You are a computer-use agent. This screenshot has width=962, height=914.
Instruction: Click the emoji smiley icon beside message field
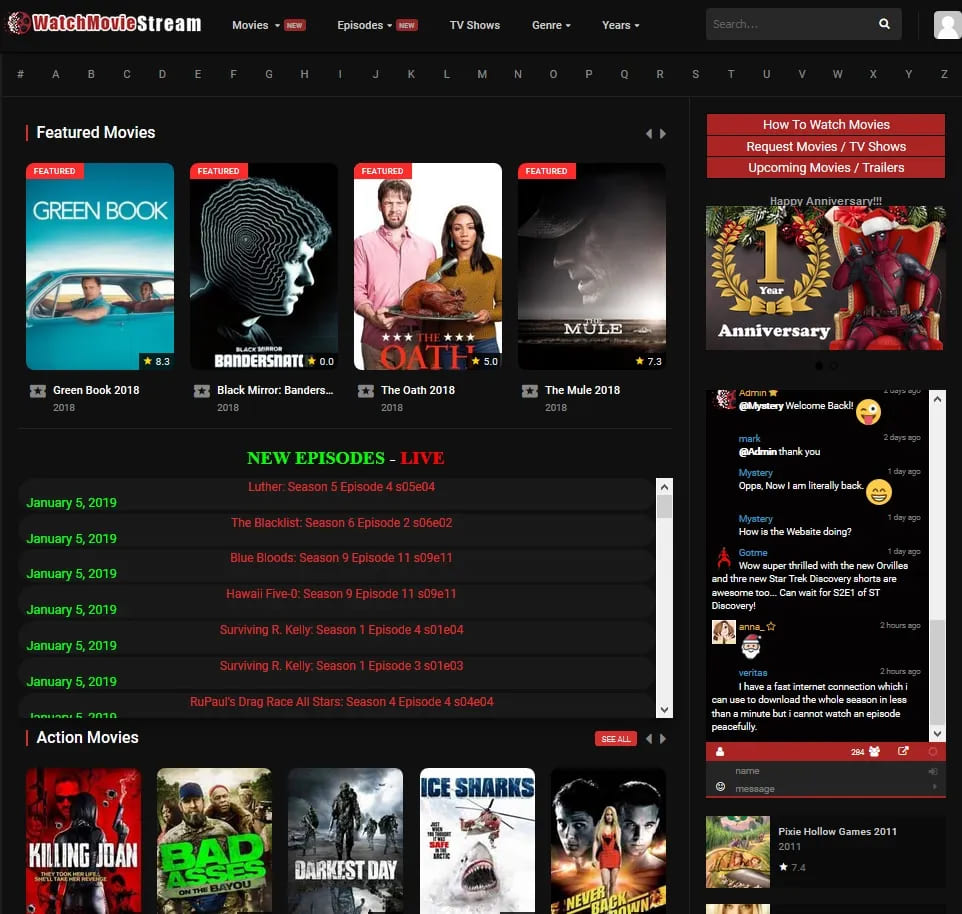(x=720, y=787)
